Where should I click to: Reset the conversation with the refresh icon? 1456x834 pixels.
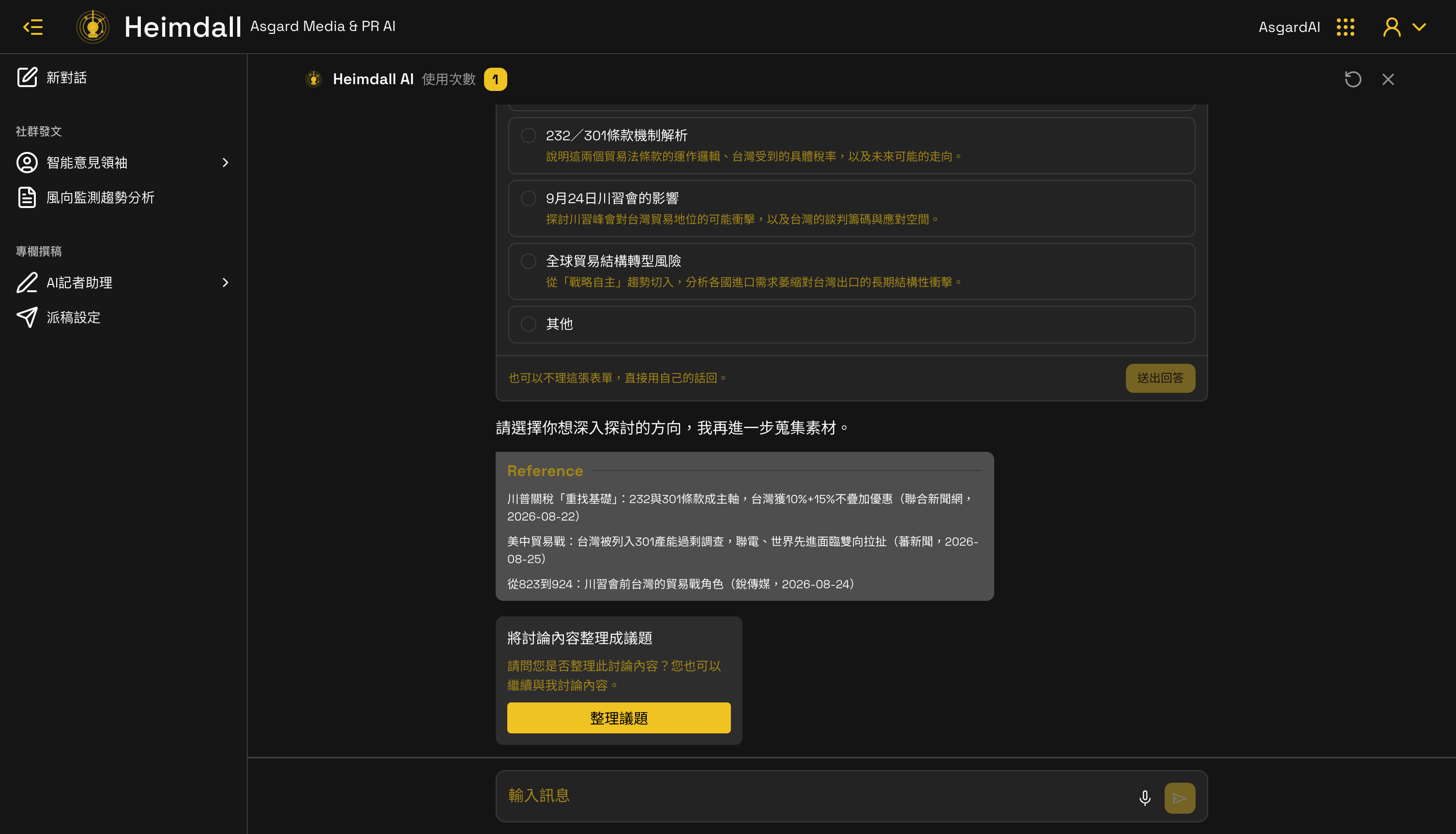[x=1353, y=79]
